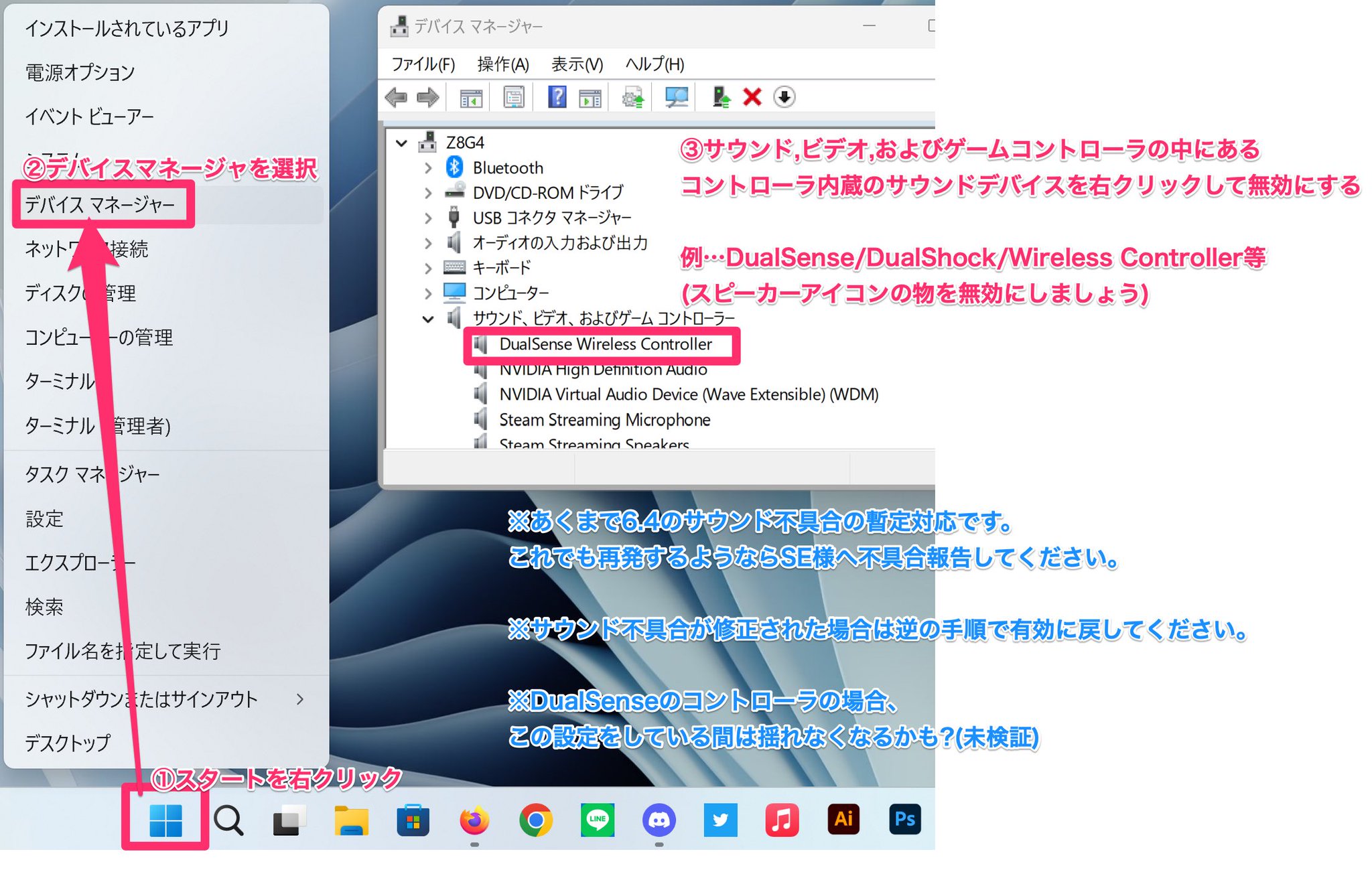Click the enable device toolbar icon
This screenshot has height=876, width=1372.
[x=721, y=98]
